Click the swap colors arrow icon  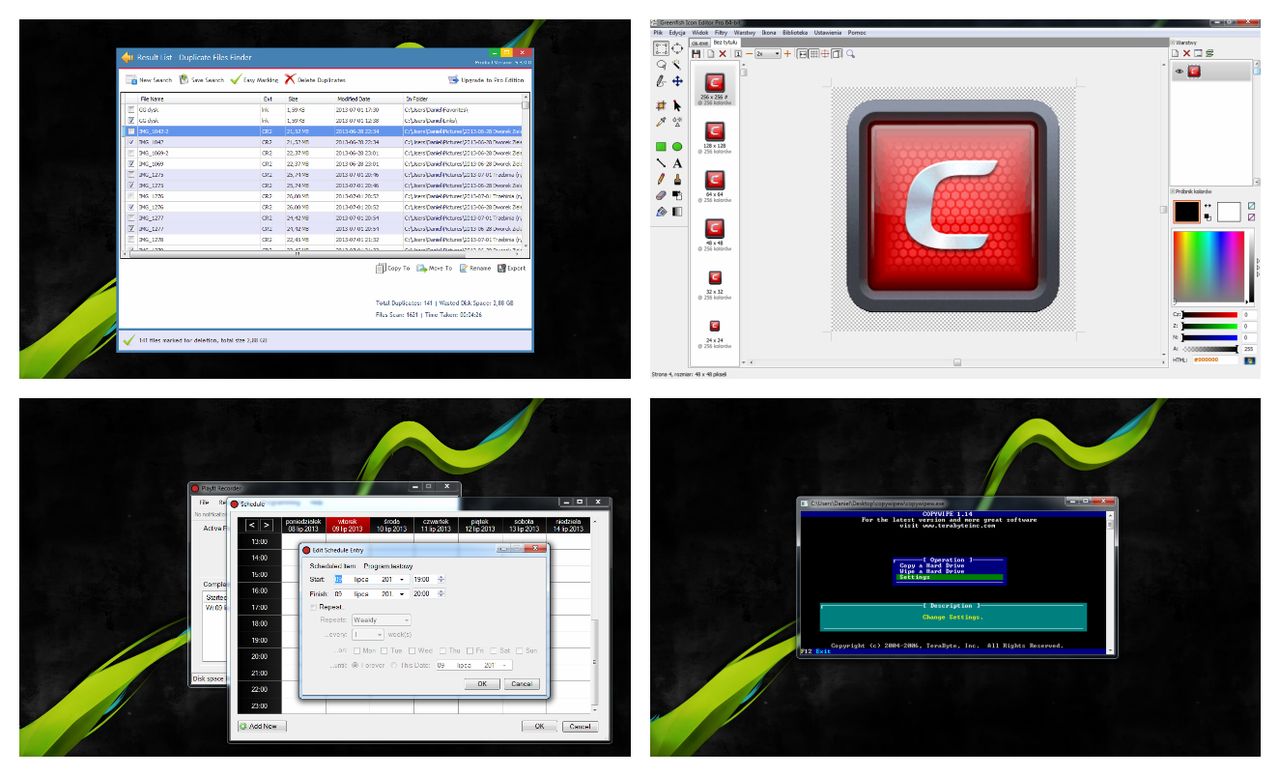click(x=1207, y=205)
